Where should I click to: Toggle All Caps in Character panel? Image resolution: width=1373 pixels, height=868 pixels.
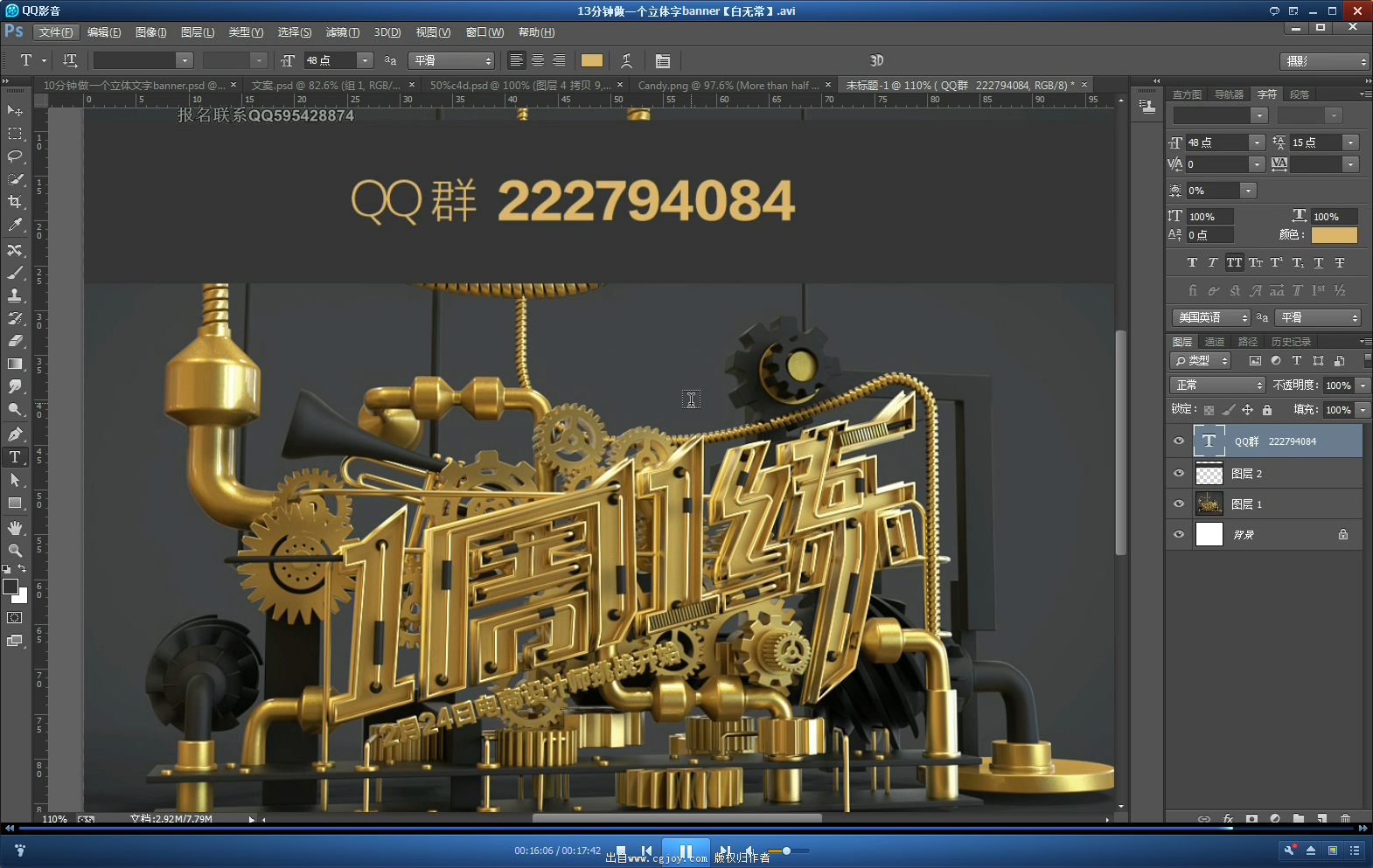coord(1234,262)
